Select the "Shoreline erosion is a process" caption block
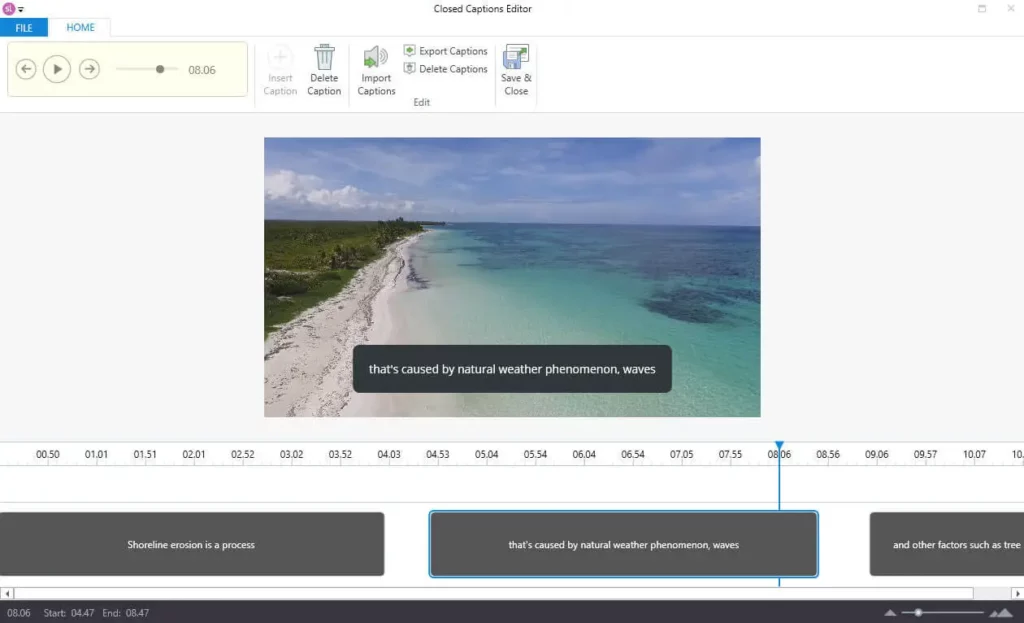Image resolution: width=1024 pixels, height=623 pixels. (x=191, y=545)
